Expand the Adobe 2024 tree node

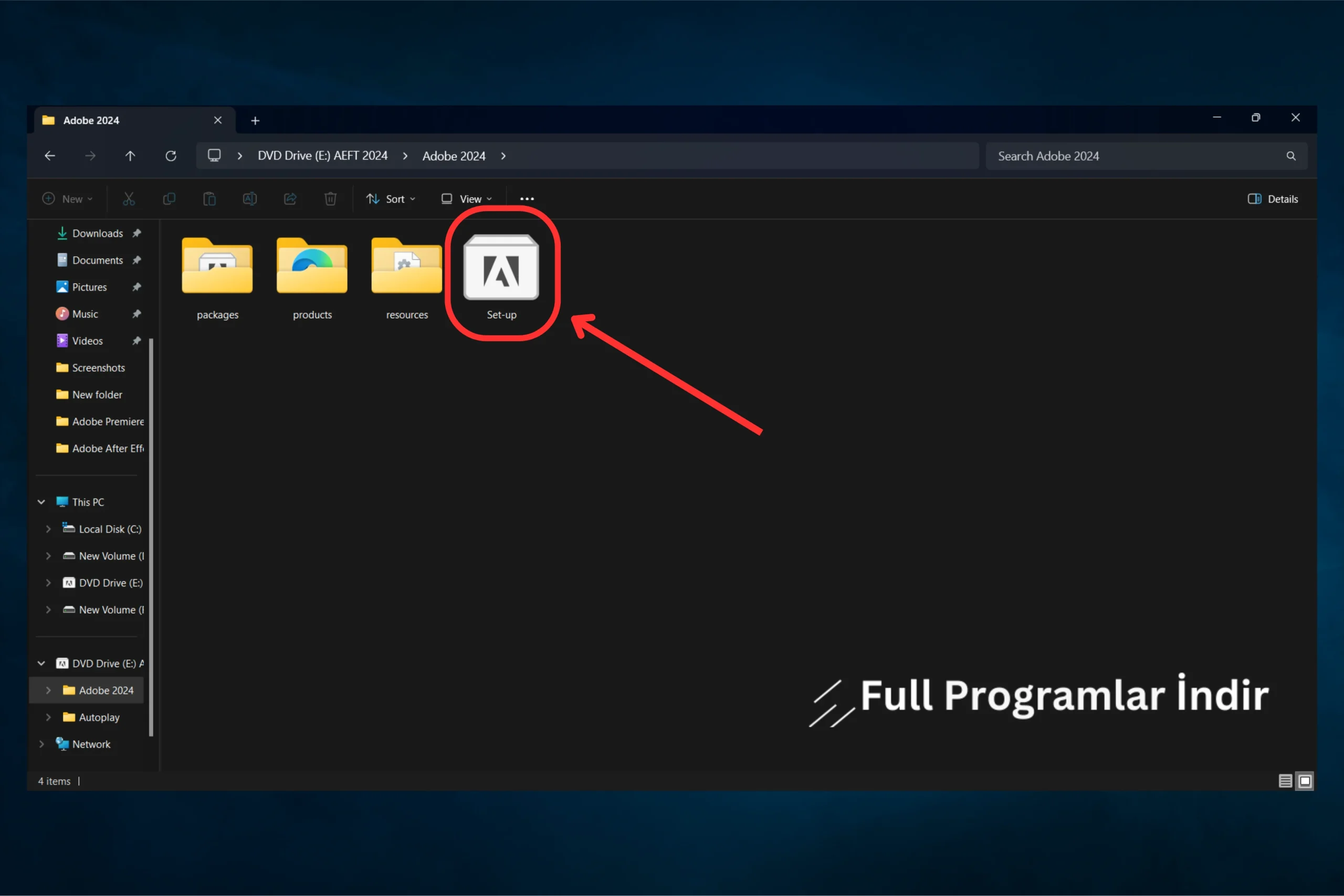tap(49, 690)
